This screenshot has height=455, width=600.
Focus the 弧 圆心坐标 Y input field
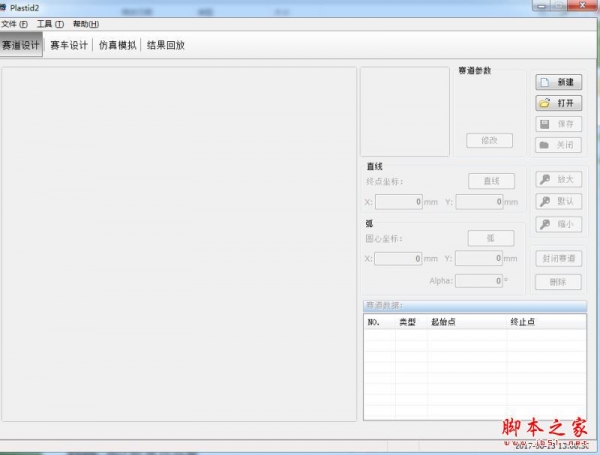tap(479, 258)
